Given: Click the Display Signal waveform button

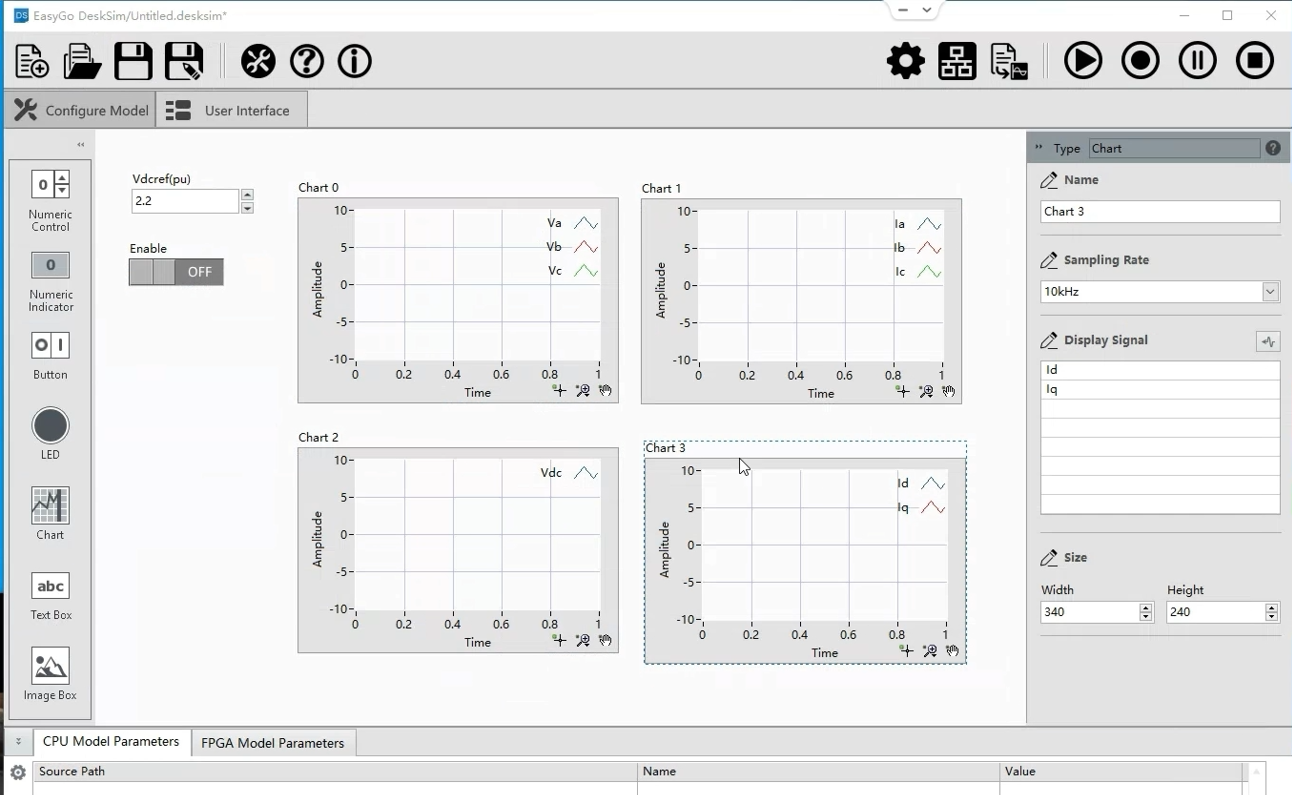Looking at the screenshot, I should click(1268, 342).
